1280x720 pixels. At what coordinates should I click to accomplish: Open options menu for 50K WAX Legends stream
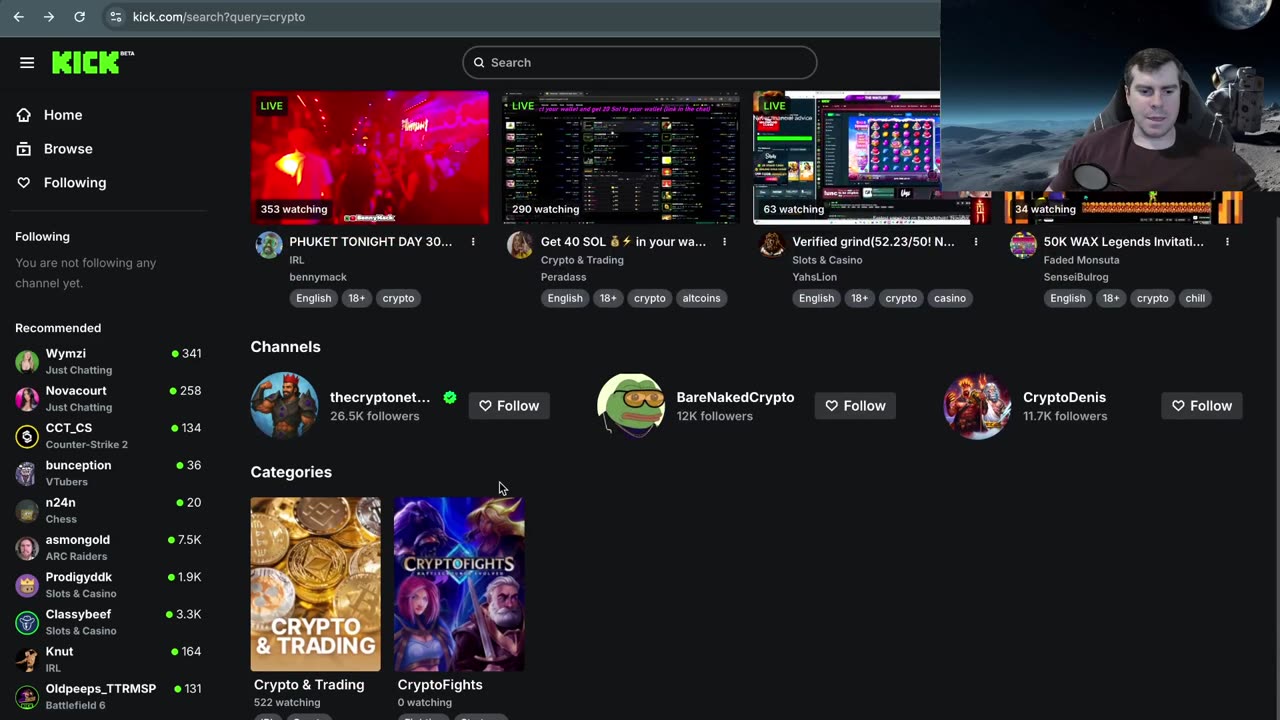(x=1227, y=242)
